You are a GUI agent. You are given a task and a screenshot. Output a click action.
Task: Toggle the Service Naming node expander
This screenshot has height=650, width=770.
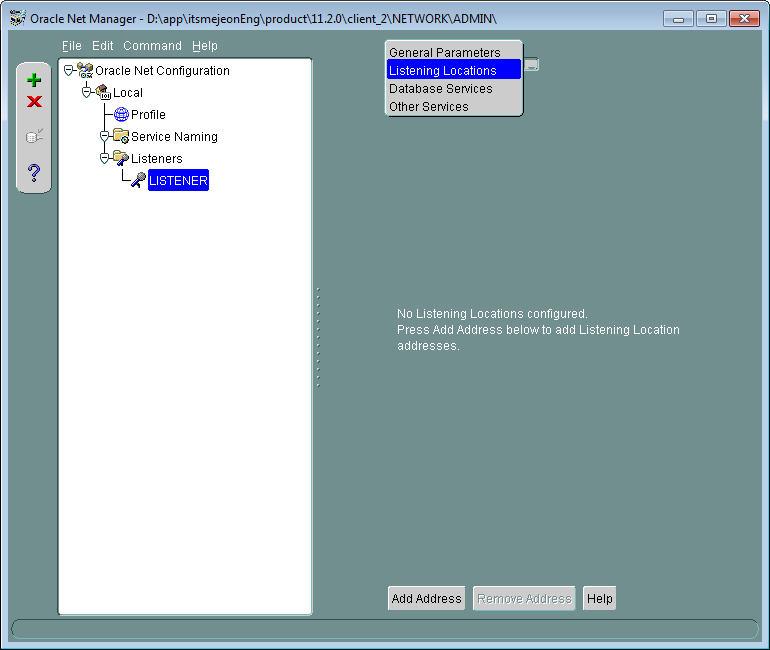(104, 136)
